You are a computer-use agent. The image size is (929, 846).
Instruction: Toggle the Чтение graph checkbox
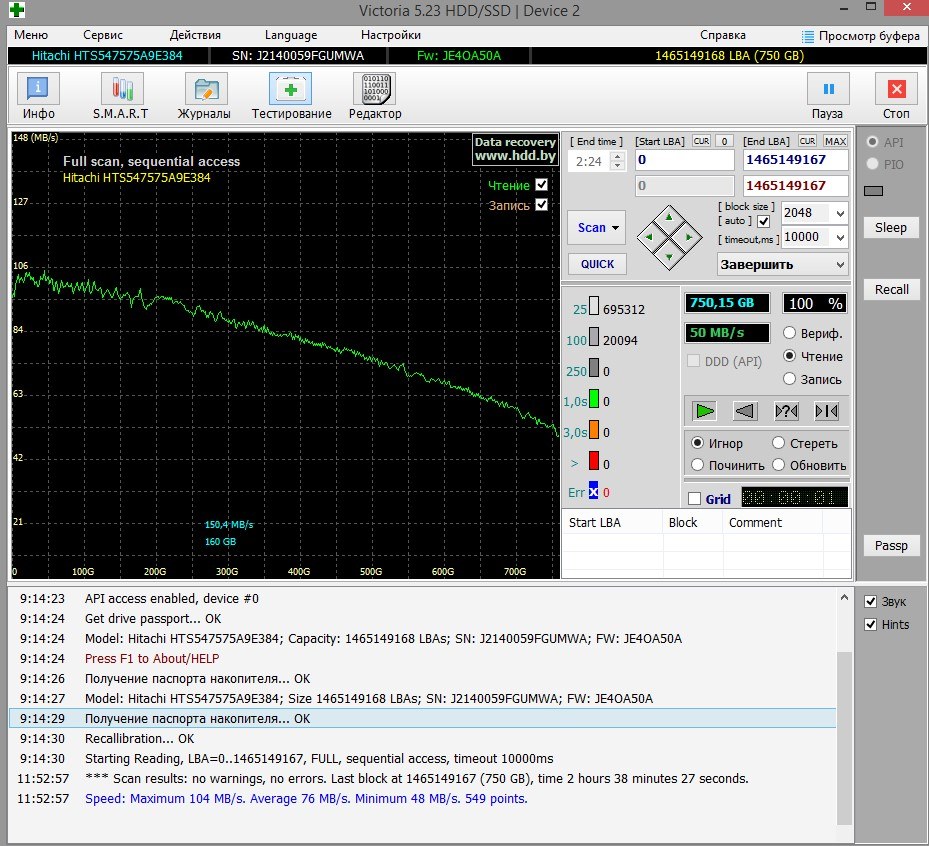pos(541,185)
